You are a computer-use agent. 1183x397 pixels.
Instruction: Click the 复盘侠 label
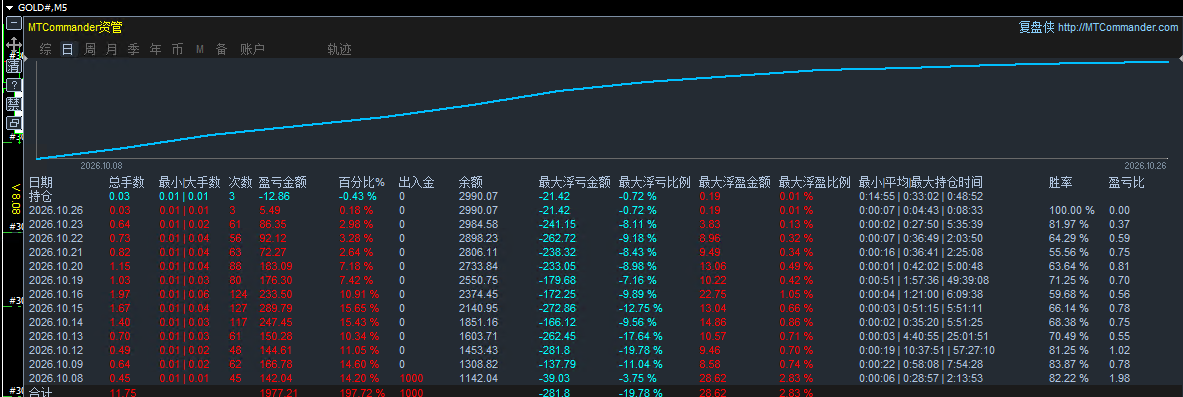pyautogui.click(x=1036, y=27)
